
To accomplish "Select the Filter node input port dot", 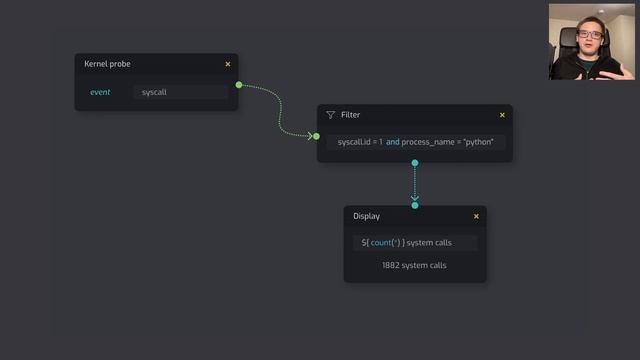I will click(x=316, y=136).
